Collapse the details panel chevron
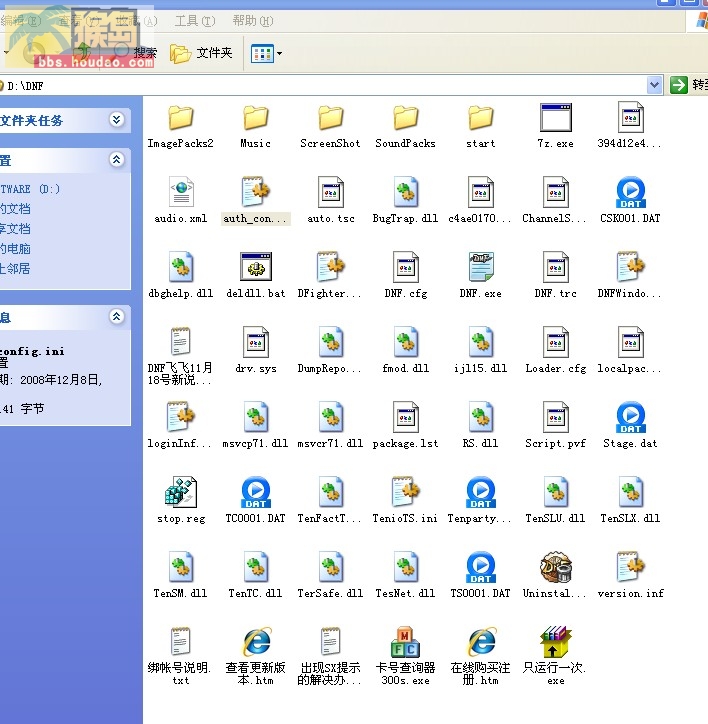Image resolution: width=708 pixels, height=724 pixels. click(116, 317)
